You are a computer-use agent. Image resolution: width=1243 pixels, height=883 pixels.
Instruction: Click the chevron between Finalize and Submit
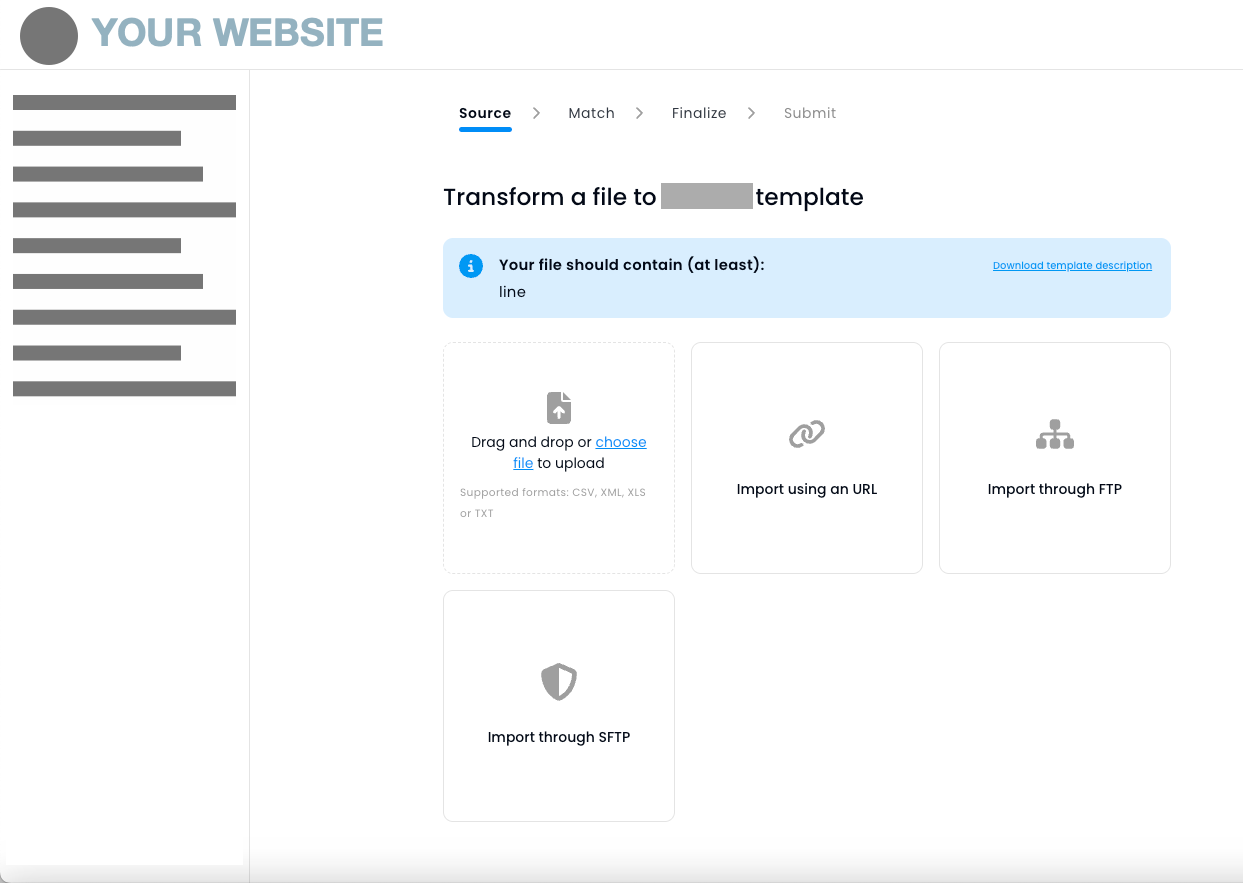pyautogui.click(x=751, y=113)
